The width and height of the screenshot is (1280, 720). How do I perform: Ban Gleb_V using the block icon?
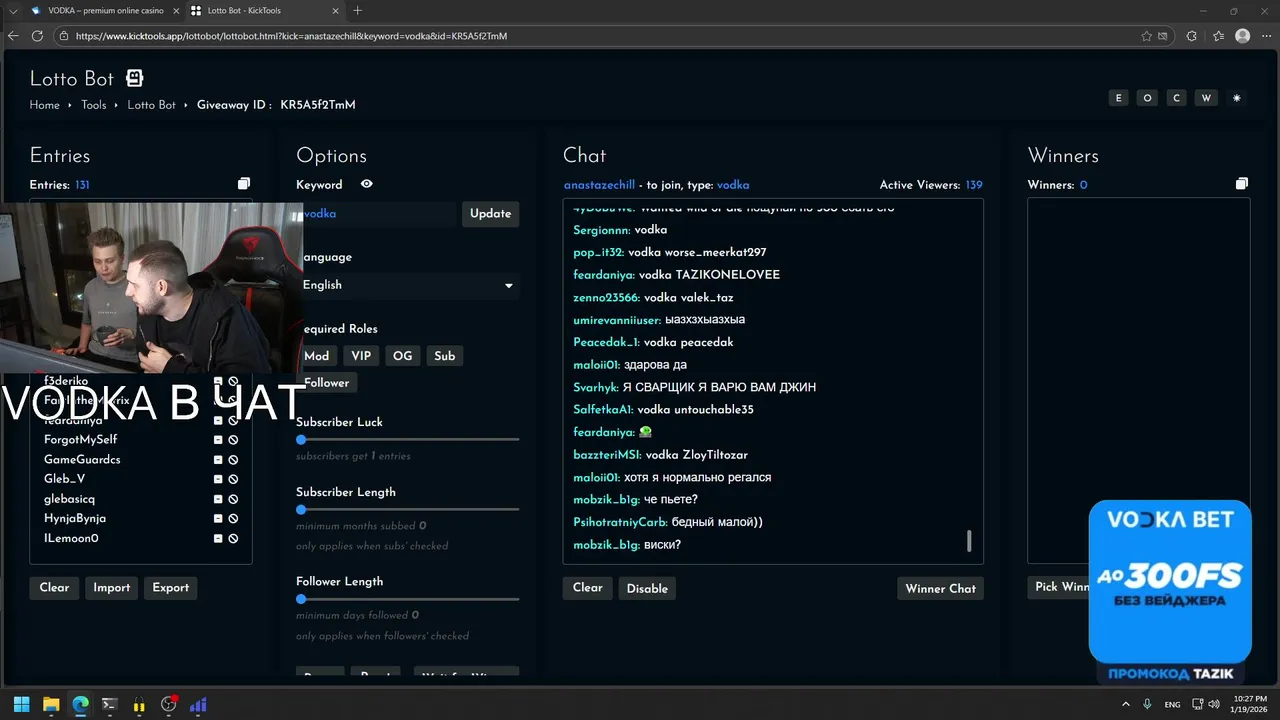[233, 479]
